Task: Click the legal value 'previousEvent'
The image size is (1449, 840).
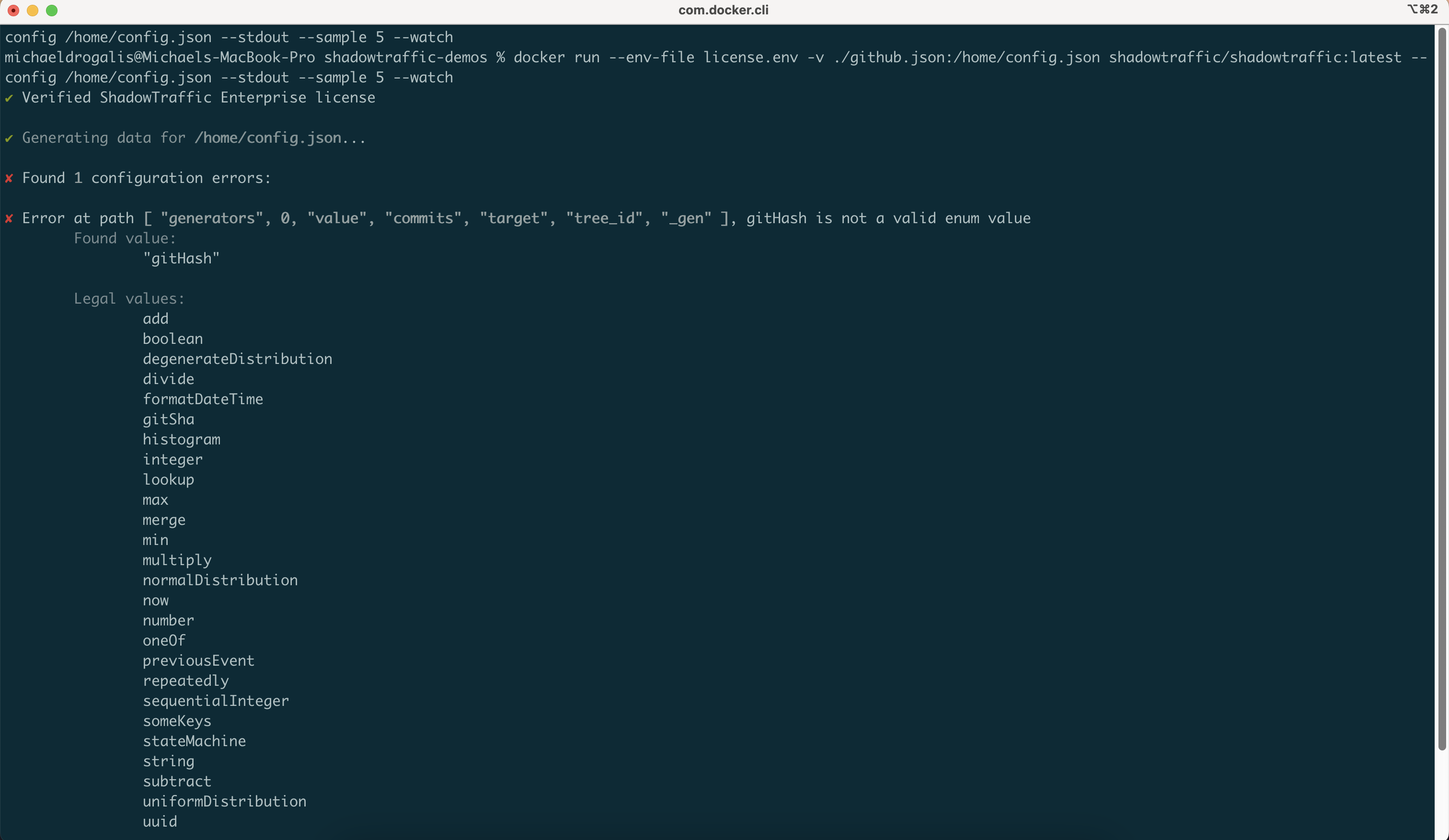Action: point(198,661)
